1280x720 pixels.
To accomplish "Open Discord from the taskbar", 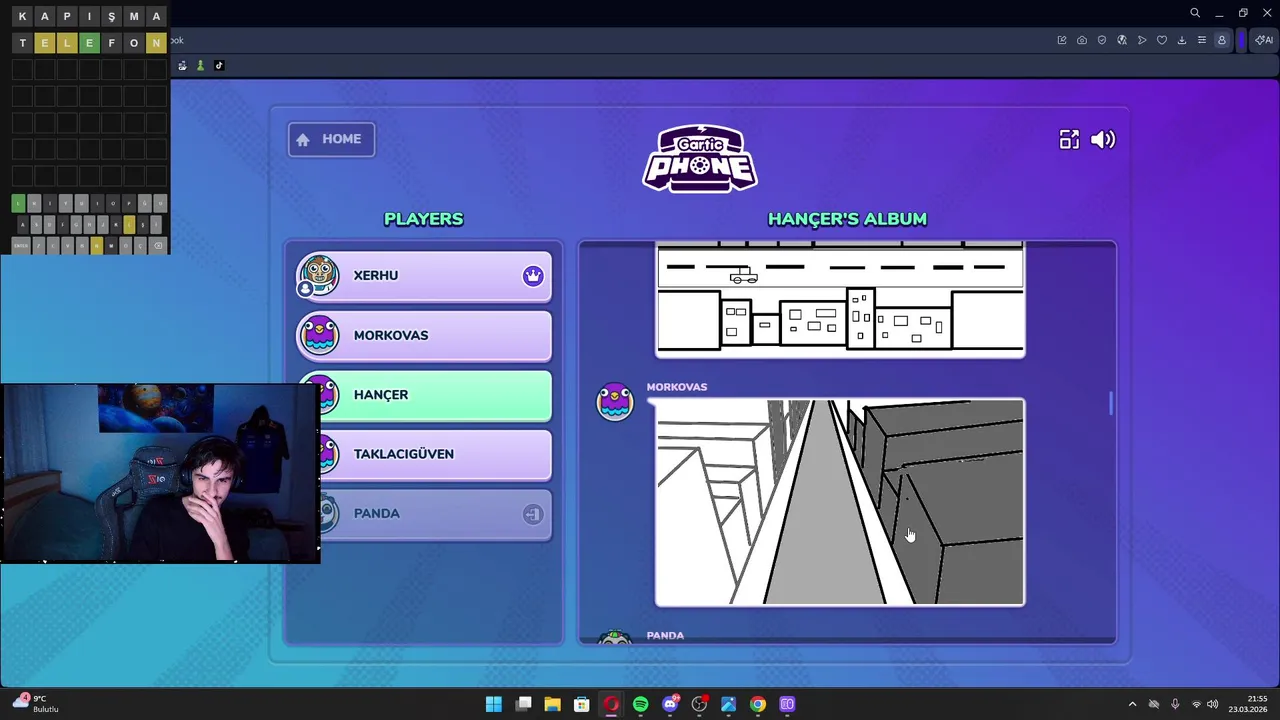I will (670, 704).
